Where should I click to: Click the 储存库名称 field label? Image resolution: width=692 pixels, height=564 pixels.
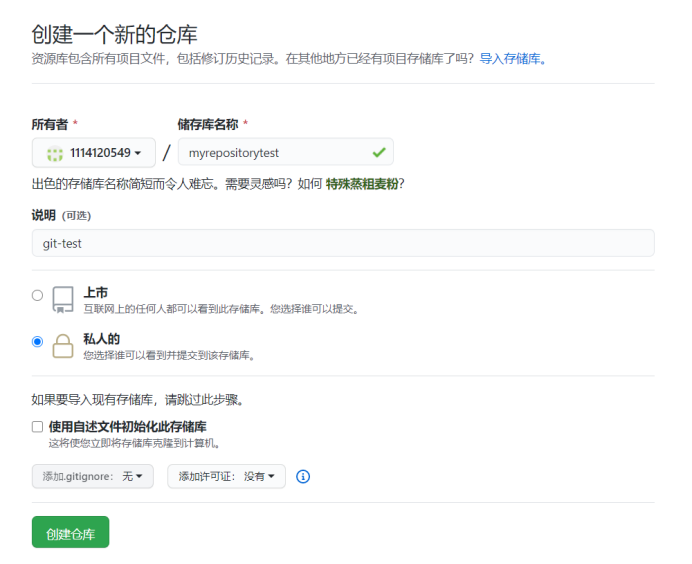pos(208,124)
